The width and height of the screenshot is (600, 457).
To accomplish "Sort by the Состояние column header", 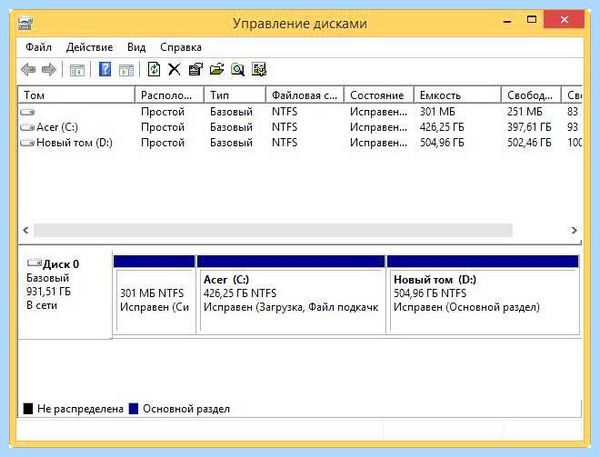I will pyautogui.click(x=378, y=95).
